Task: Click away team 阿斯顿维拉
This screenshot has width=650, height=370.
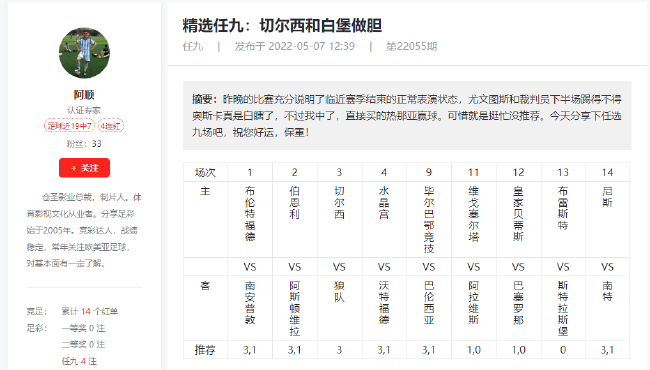Action: click(294, 308)
